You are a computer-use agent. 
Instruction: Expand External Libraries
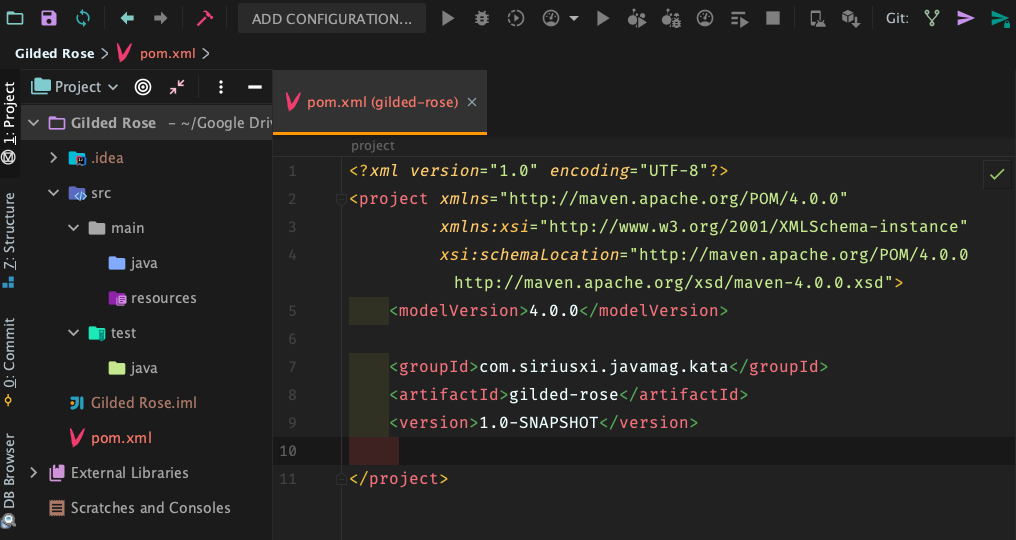pyautogui.click(x=34, y=473)
